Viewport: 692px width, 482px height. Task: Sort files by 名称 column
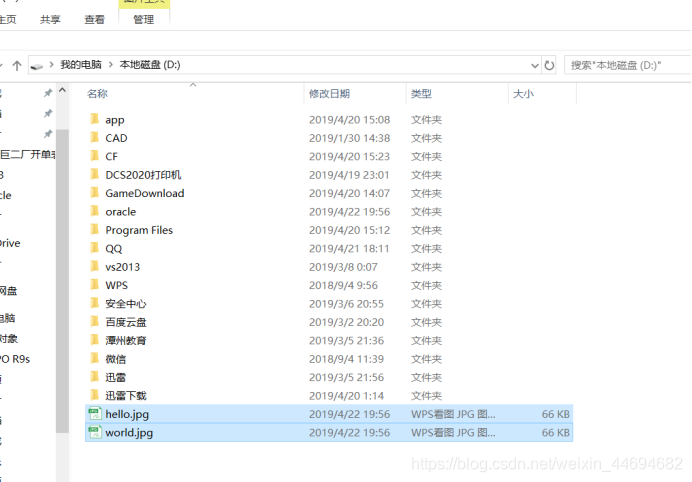tap(98, 94)
